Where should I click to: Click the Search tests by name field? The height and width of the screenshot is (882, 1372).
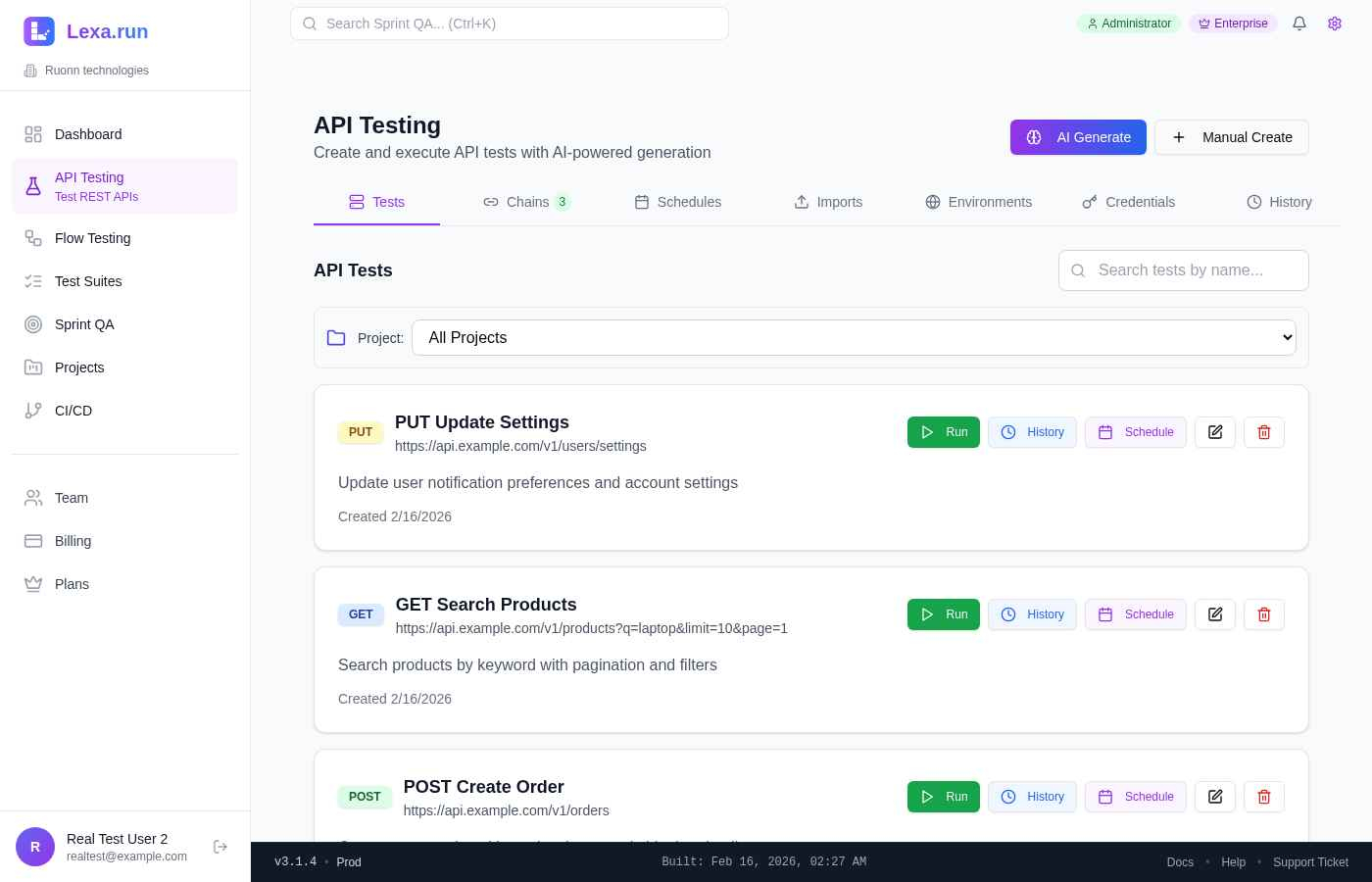(1184, 270)
